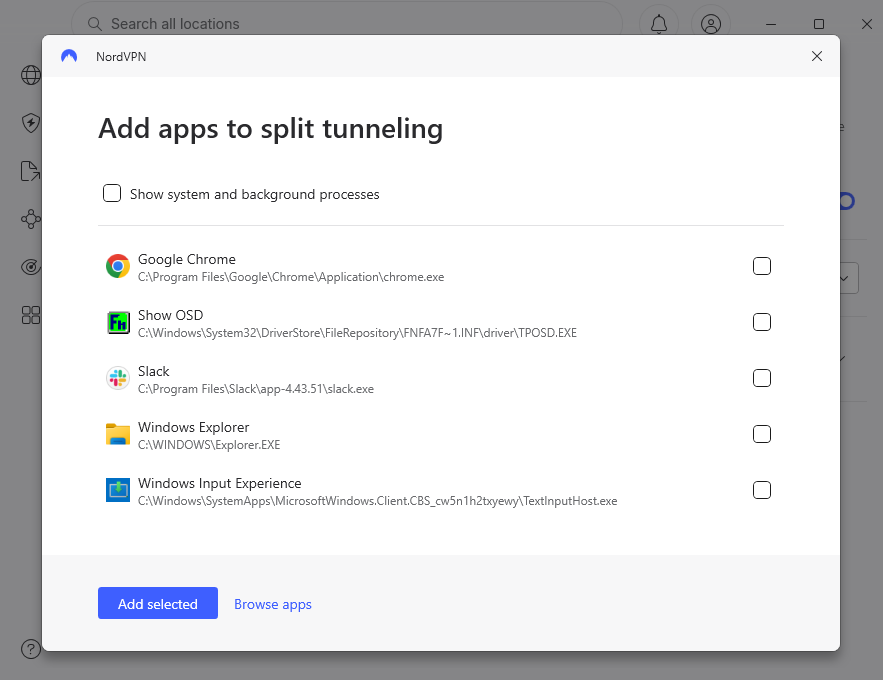
Task: Tick the Slack app checkbox
Action: (761, 378)
